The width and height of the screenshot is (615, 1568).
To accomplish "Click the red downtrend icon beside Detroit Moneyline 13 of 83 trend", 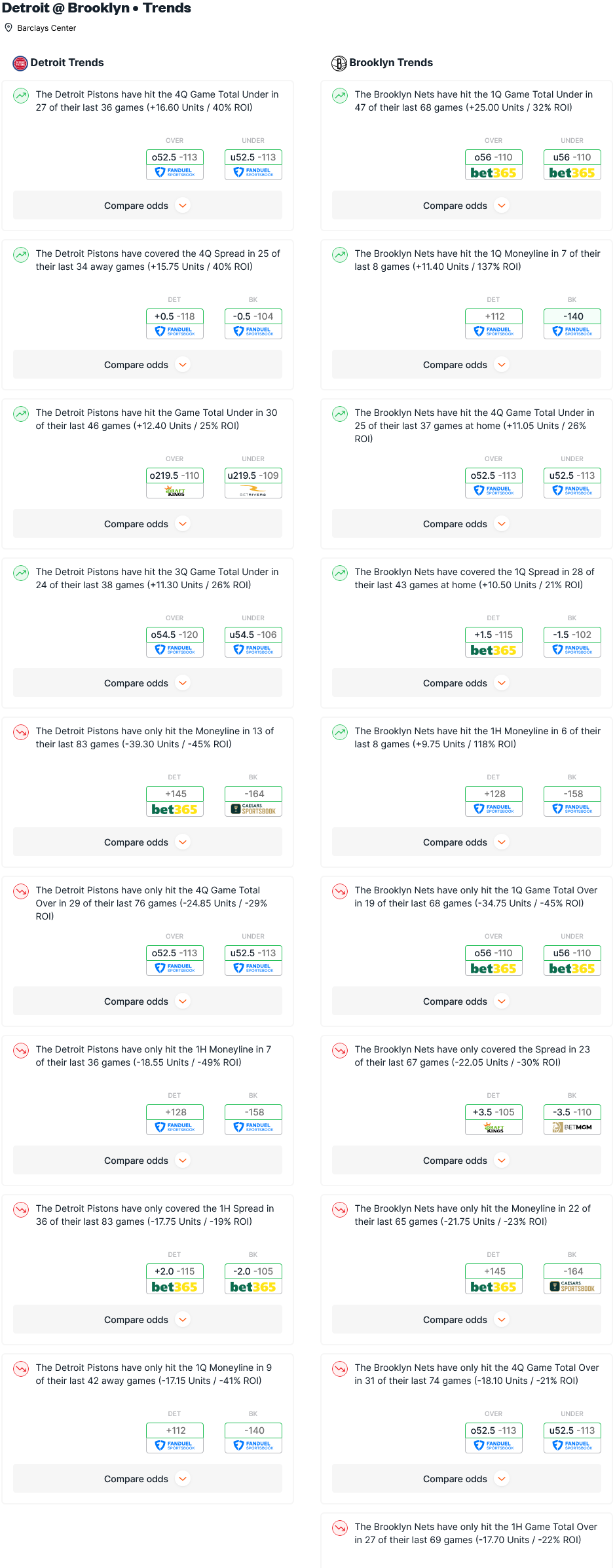I will [x=21, y=732].
